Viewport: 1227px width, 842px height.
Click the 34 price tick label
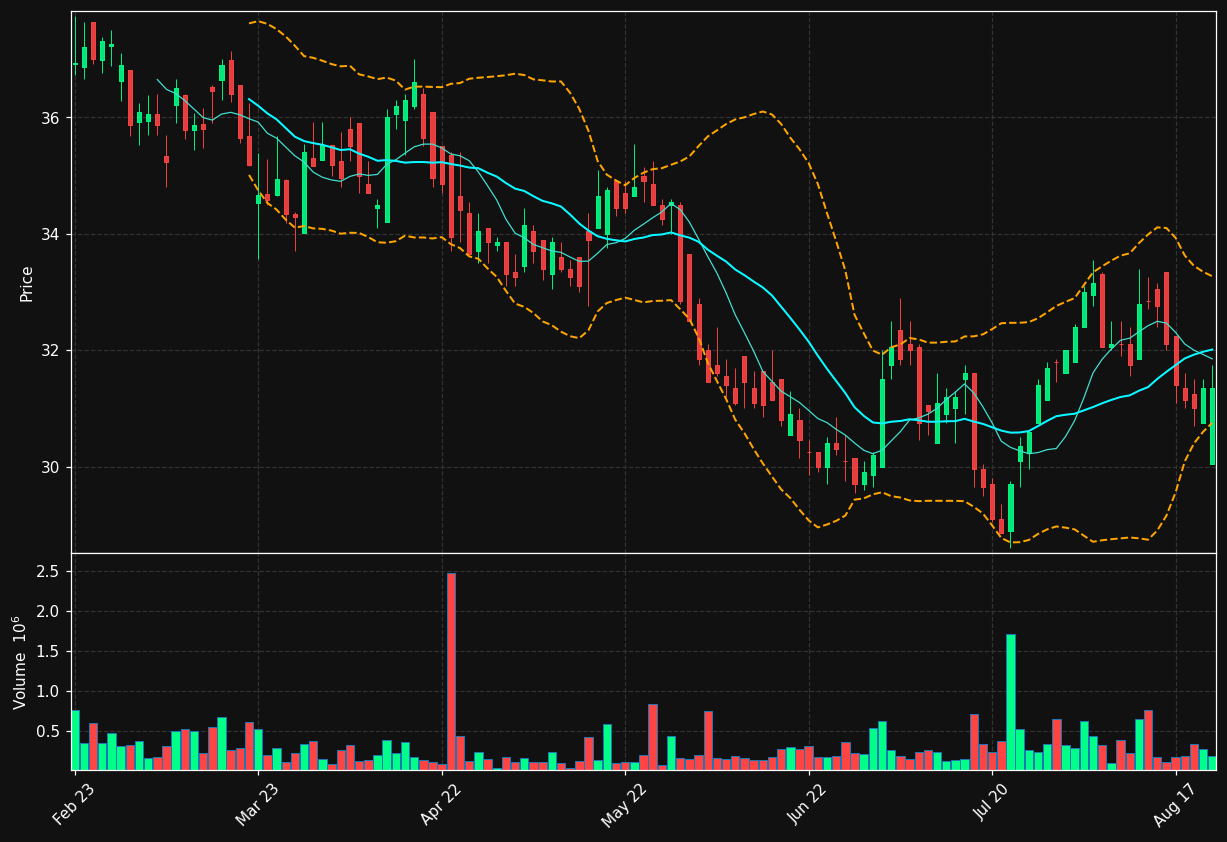point(50,234)
